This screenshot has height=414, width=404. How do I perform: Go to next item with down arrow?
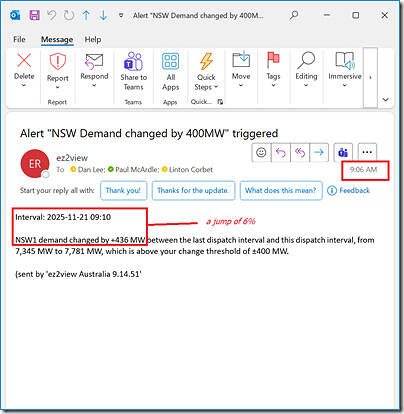point(104,15)
